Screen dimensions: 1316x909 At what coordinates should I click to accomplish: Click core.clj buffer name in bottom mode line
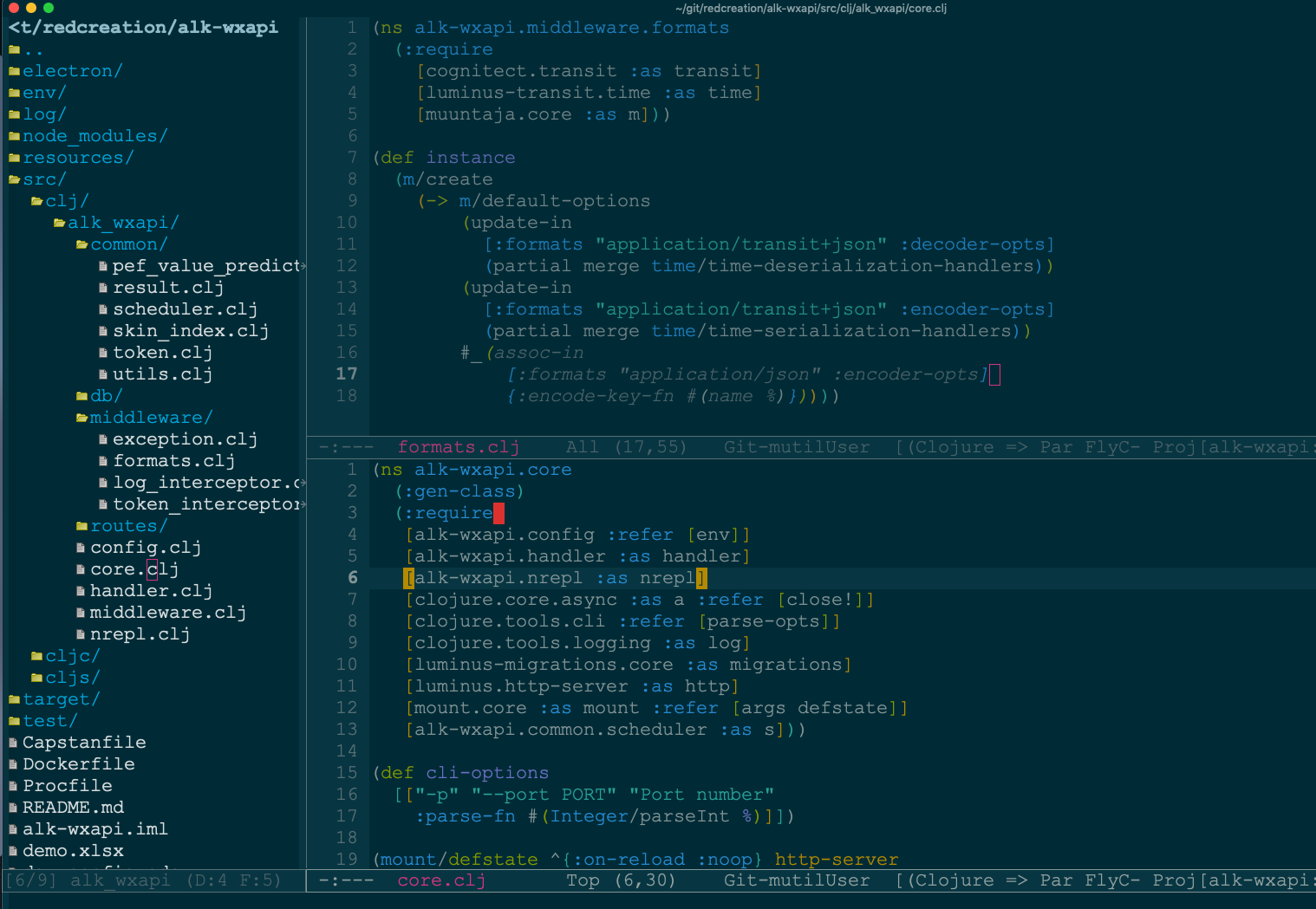(x=441, y=880)
